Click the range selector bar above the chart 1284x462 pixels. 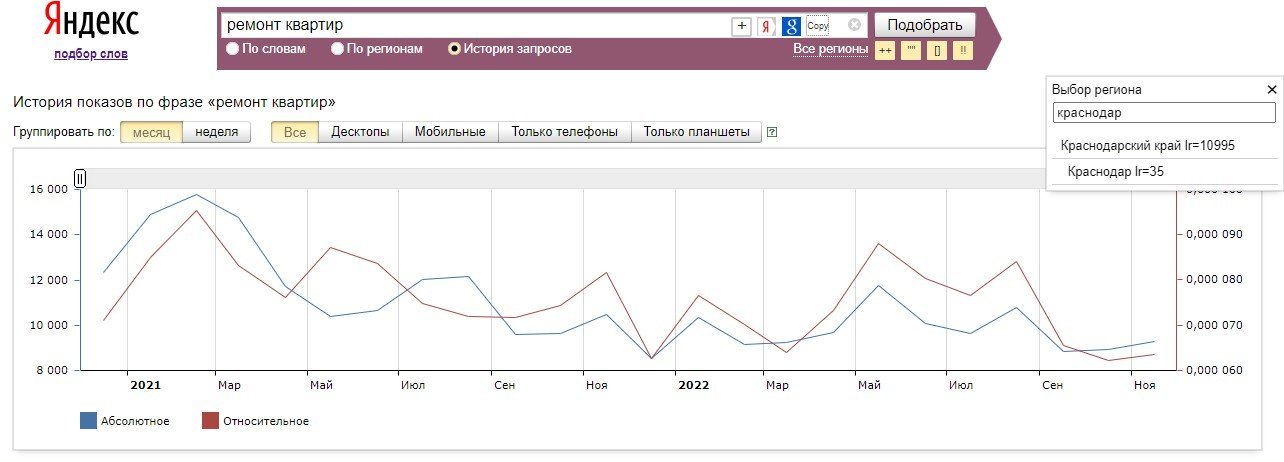627,178
